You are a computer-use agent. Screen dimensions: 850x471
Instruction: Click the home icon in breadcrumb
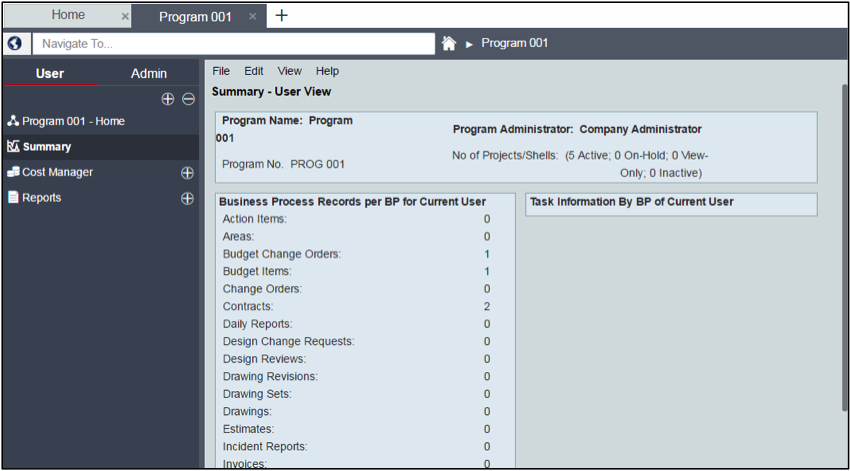[x=449, y=44]
